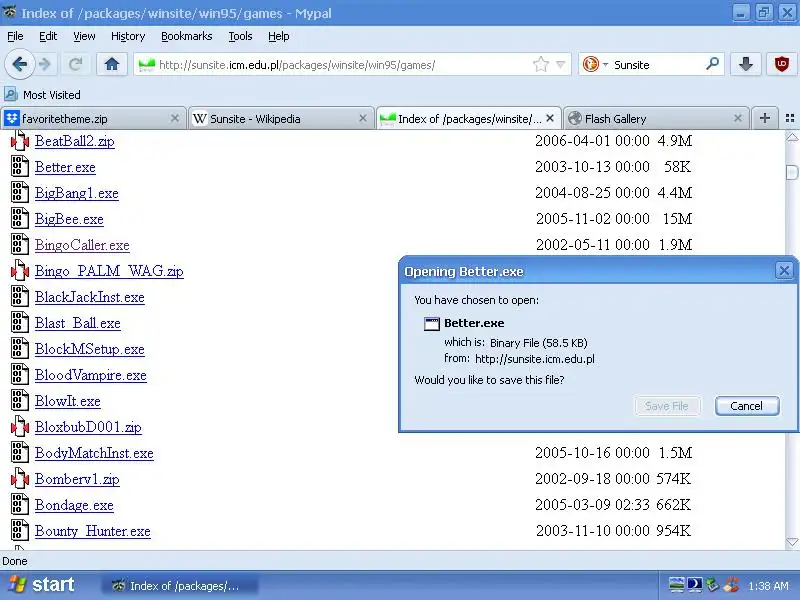Open the Bookmarks menu
The image size is (800, 600).
[x=187, y=36]
